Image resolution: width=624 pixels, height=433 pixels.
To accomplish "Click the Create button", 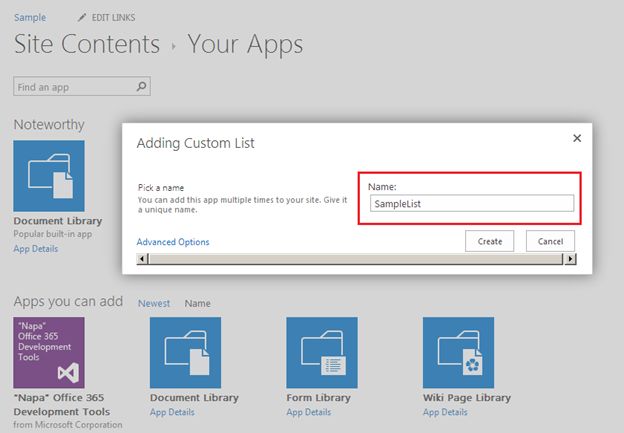I will coord(490,241).
